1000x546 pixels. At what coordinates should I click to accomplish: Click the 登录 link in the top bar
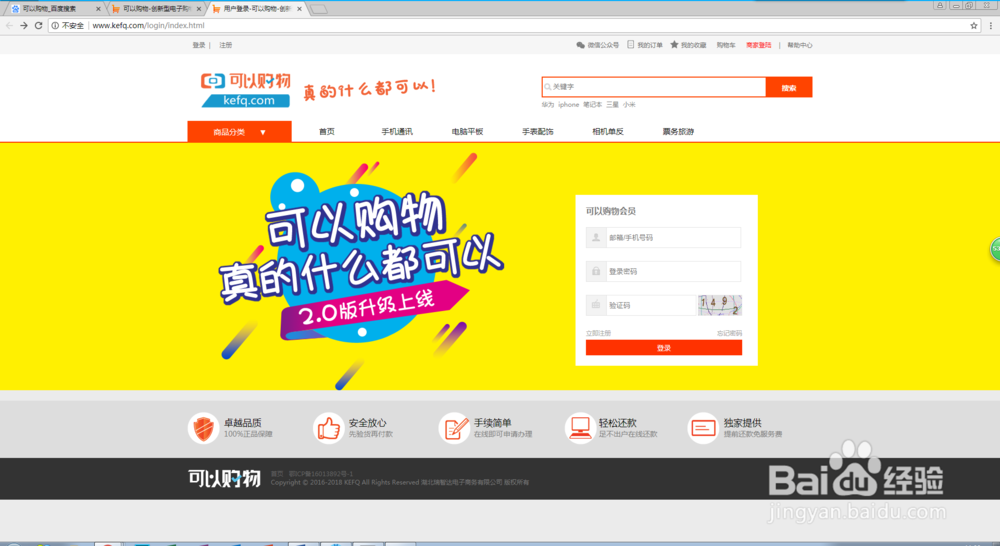pos(199,45)
